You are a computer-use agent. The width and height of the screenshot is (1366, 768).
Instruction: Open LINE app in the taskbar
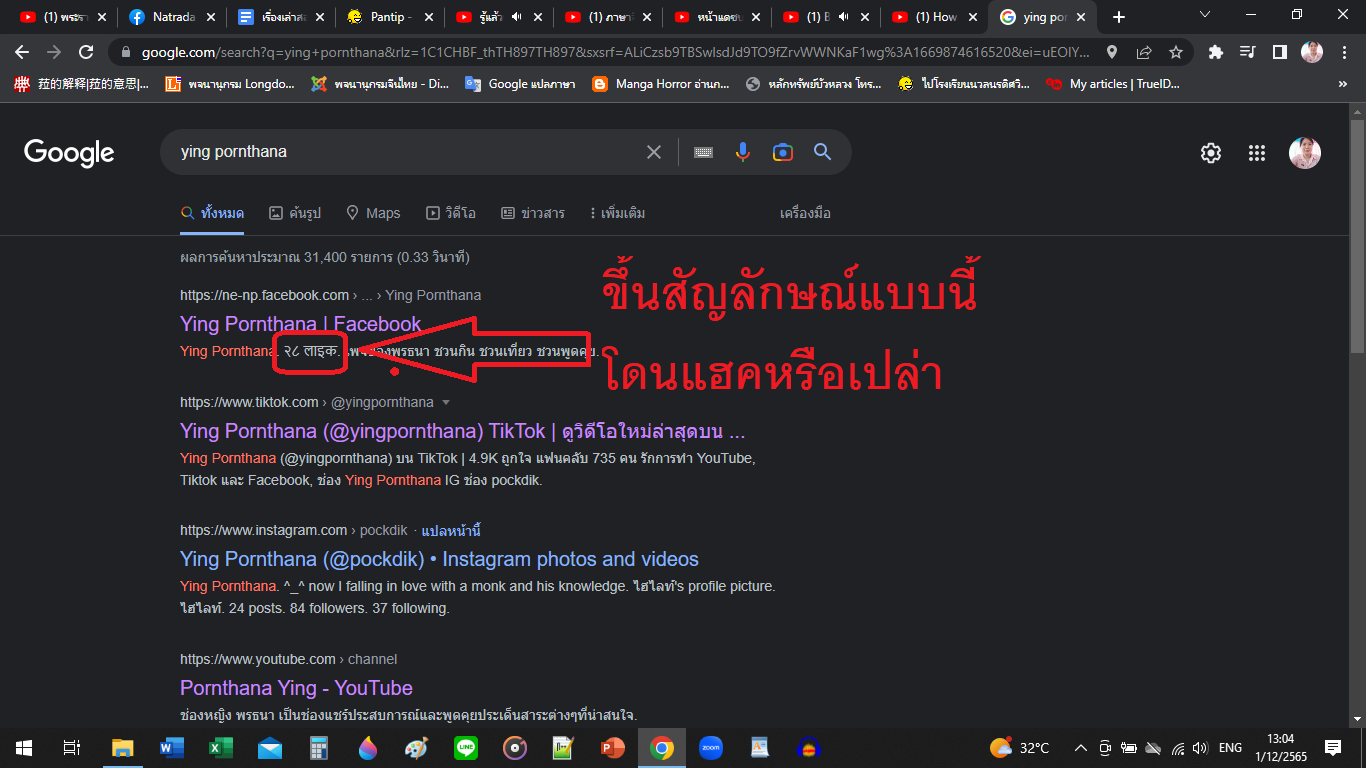coord(466,748)
